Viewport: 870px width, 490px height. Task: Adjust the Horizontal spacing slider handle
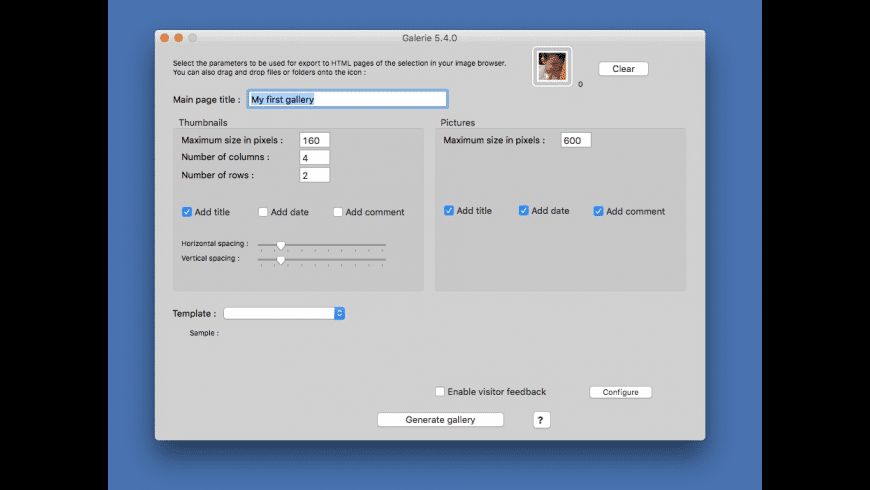281,245
